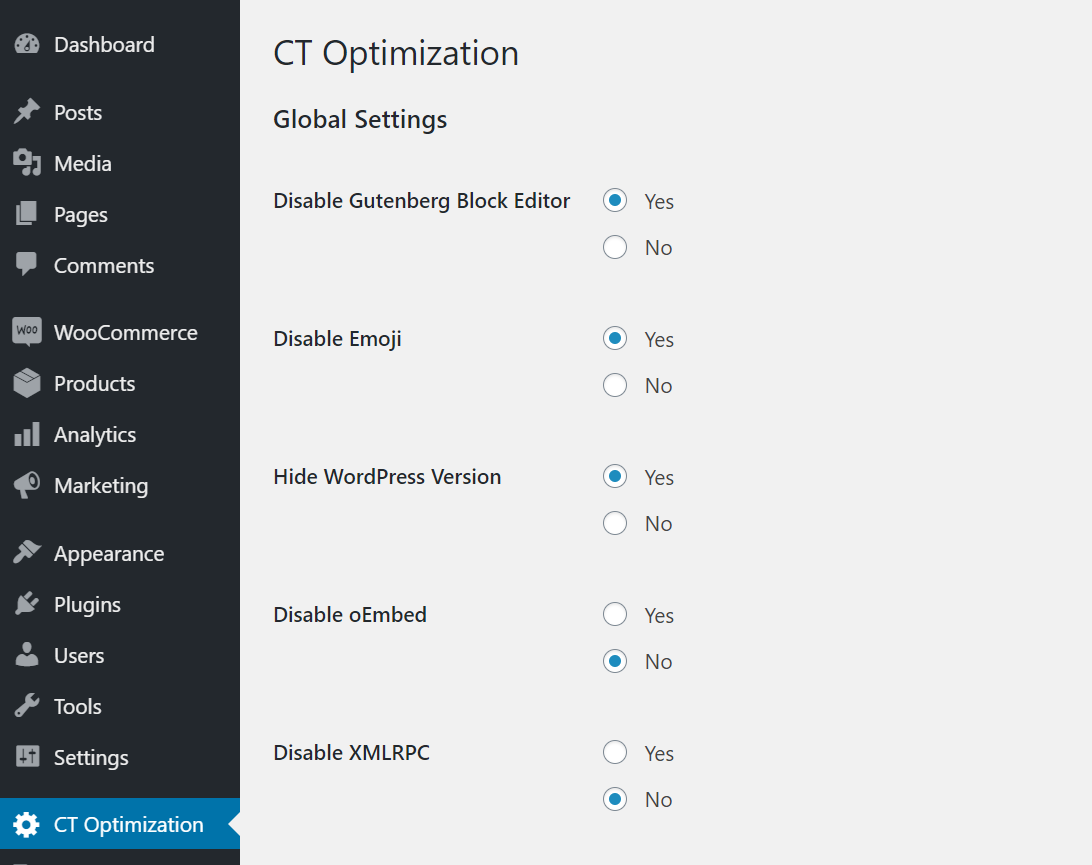Viewport: 1092px width, 865px height.
Task: Open the CT Optimization menu label
Action: coord(129,825)
